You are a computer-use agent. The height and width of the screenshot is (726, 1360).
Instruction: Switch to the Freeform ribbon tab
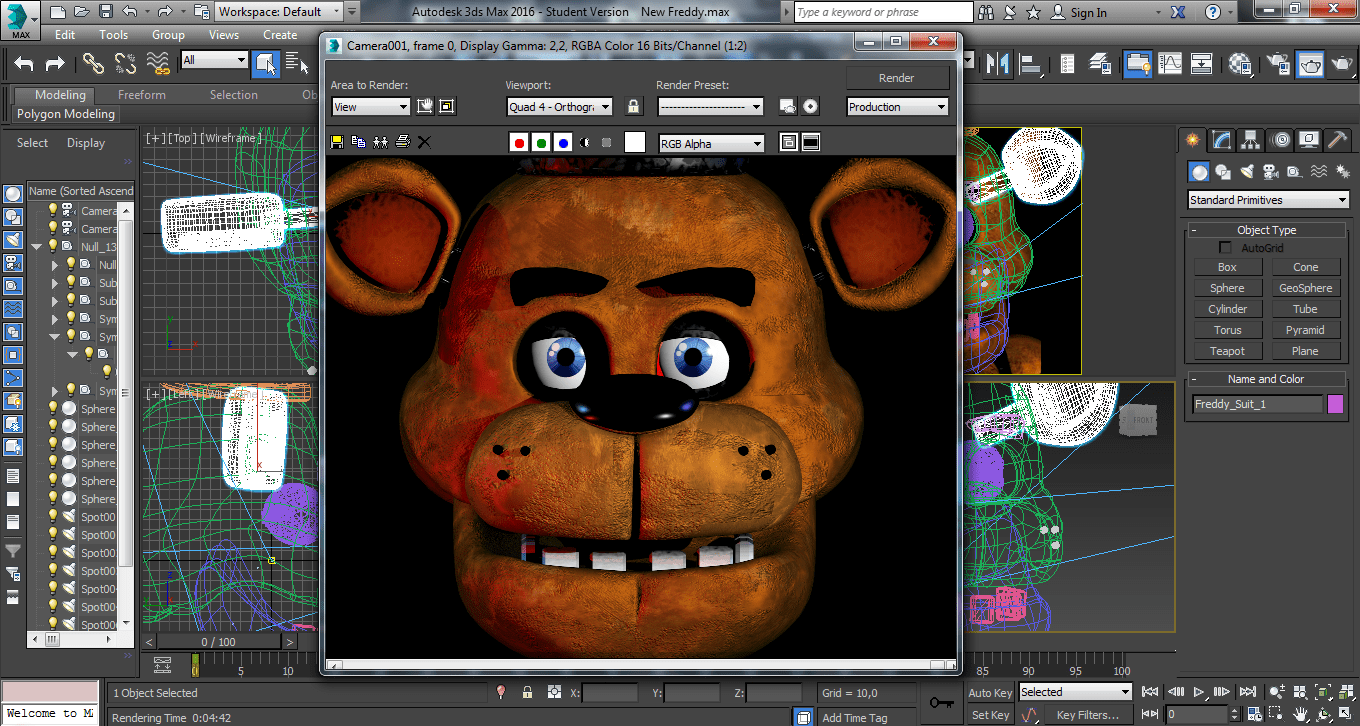(x=142, y=95)
